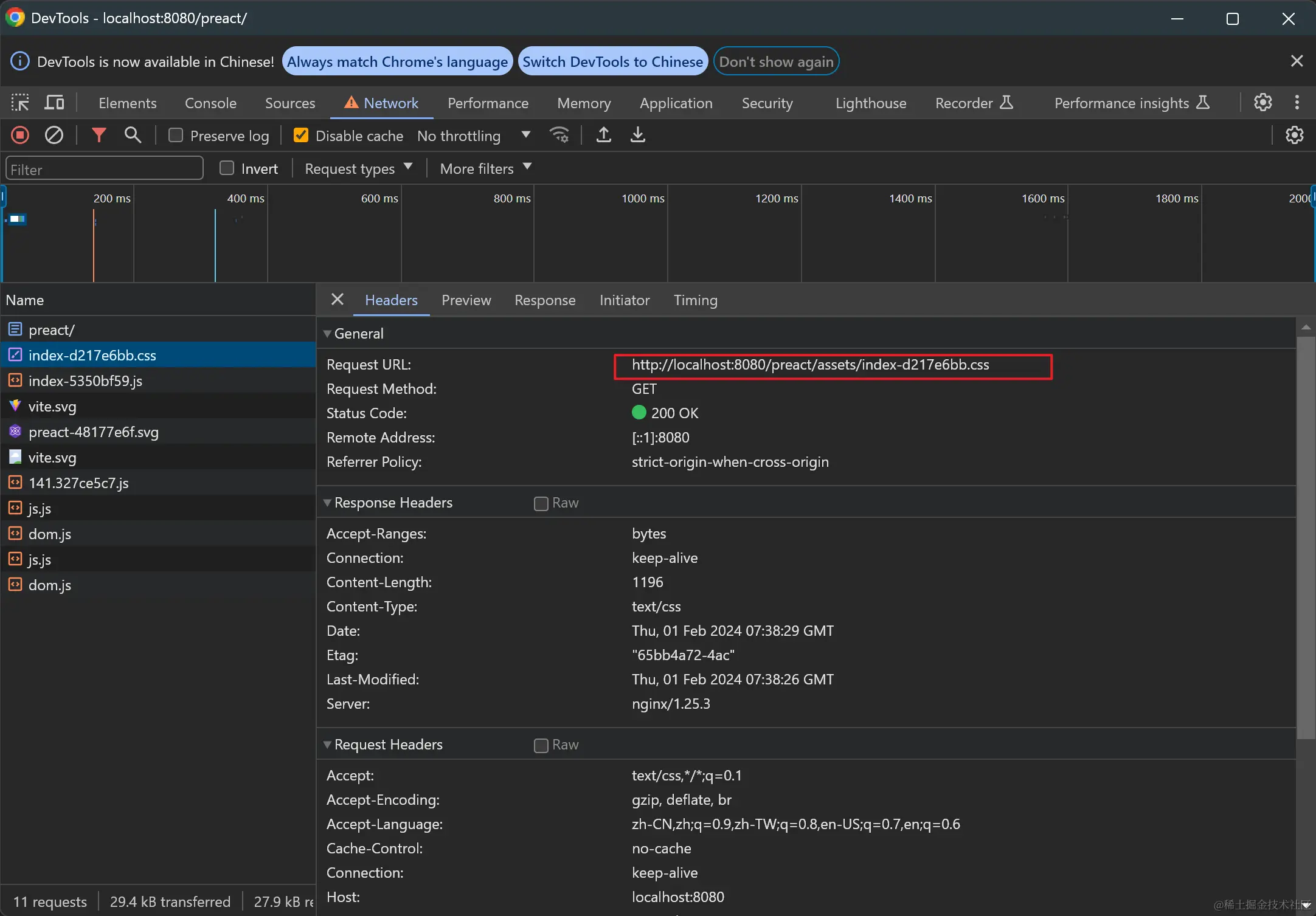Click the Name column header
Screen dimensions: 1316x916
pos(158,300)
